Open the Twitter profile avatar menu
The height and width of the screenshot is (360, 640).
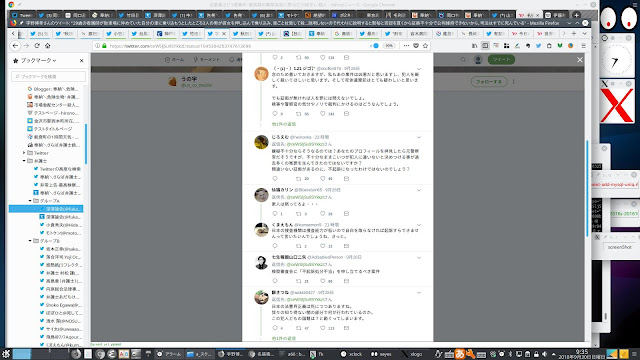click(x=478, y=60)
